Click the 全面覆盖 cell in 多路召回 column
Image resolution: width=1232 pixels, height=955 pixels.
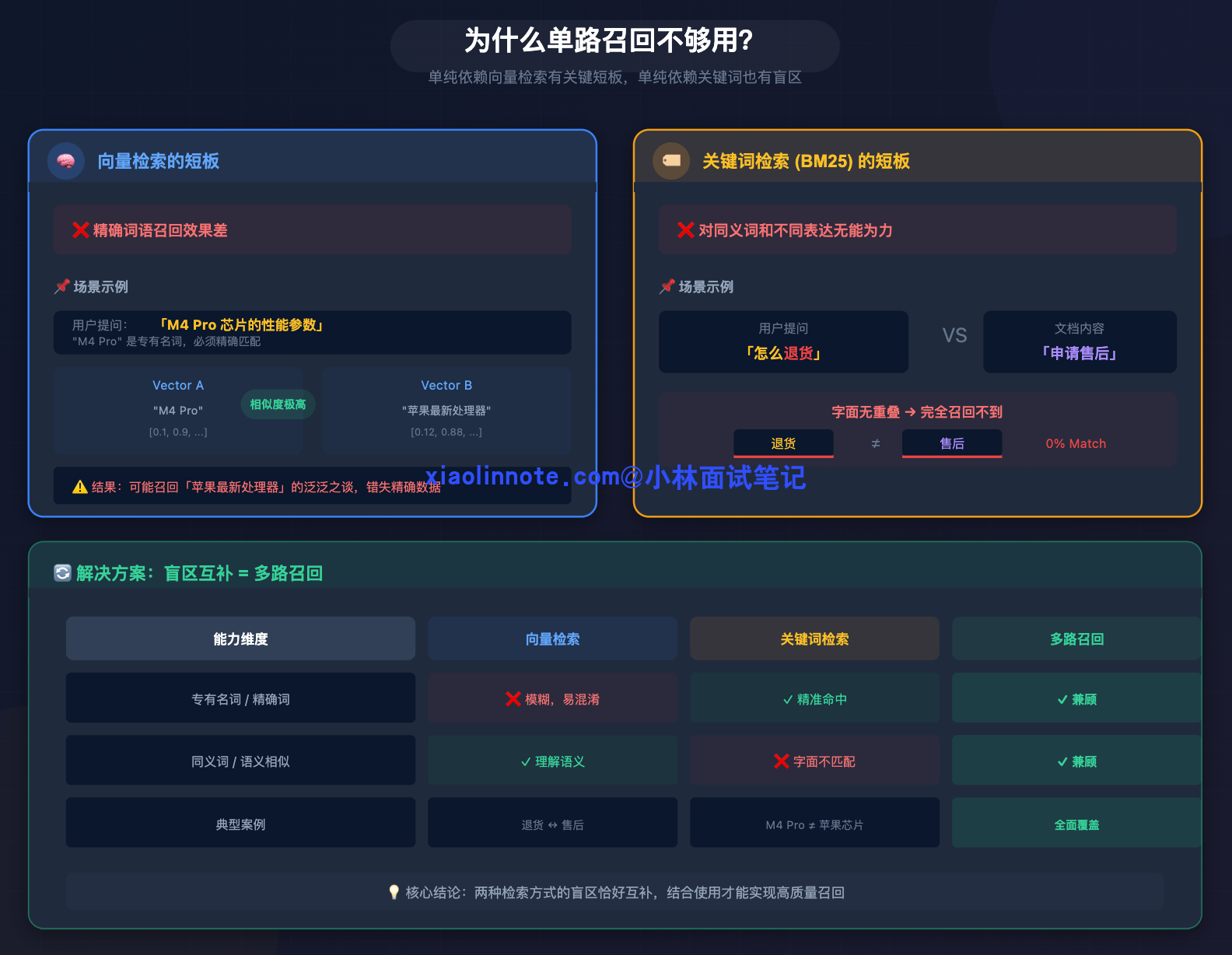click(x=1076, y=824)
